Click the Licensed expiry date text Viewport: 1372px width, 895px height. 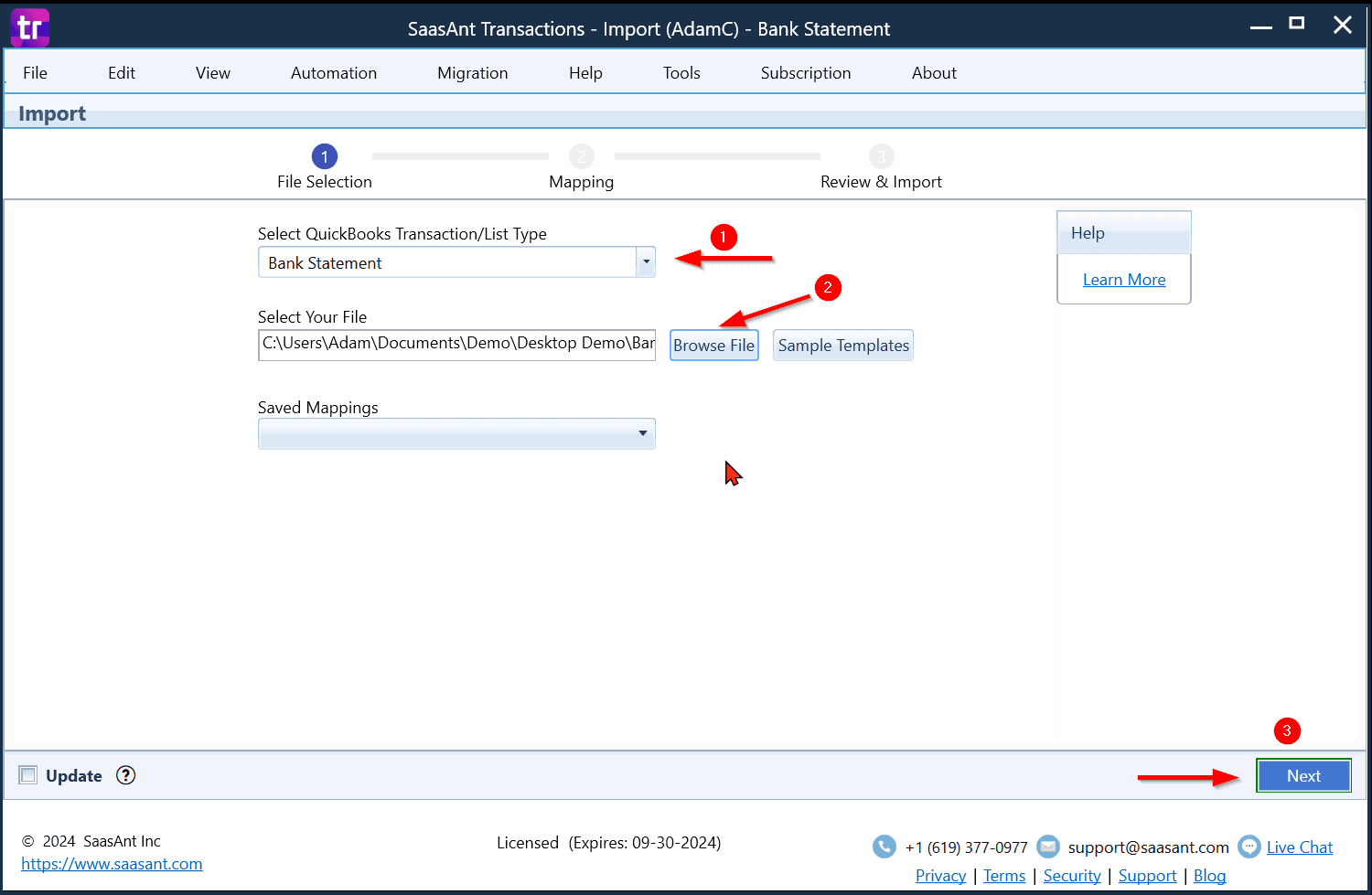coord(608,843)
